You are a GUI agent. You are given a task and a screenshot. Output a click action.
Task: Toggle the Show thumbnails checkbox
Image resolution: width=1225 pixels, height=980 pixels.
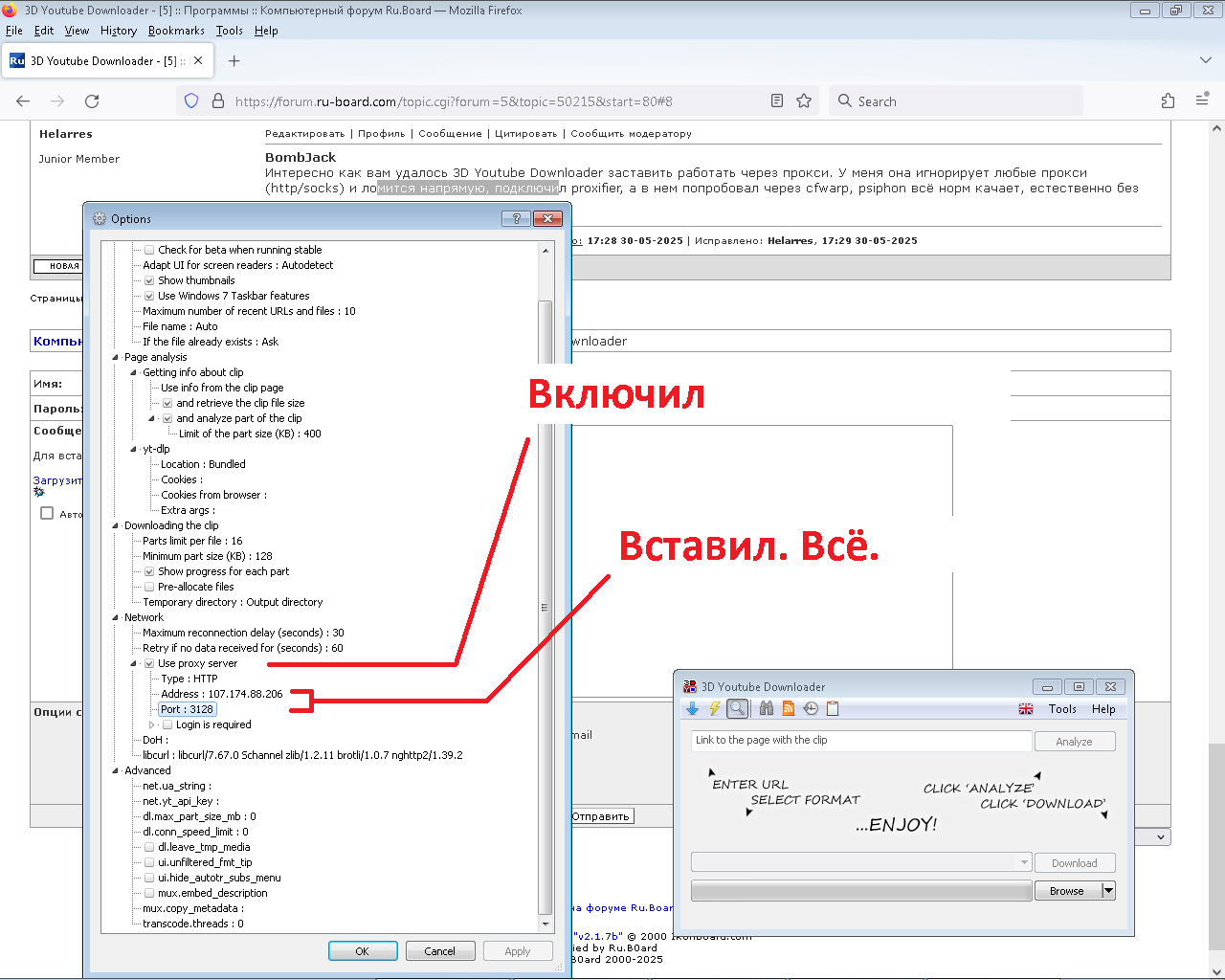pyautogui.click(x=149, y=280)
